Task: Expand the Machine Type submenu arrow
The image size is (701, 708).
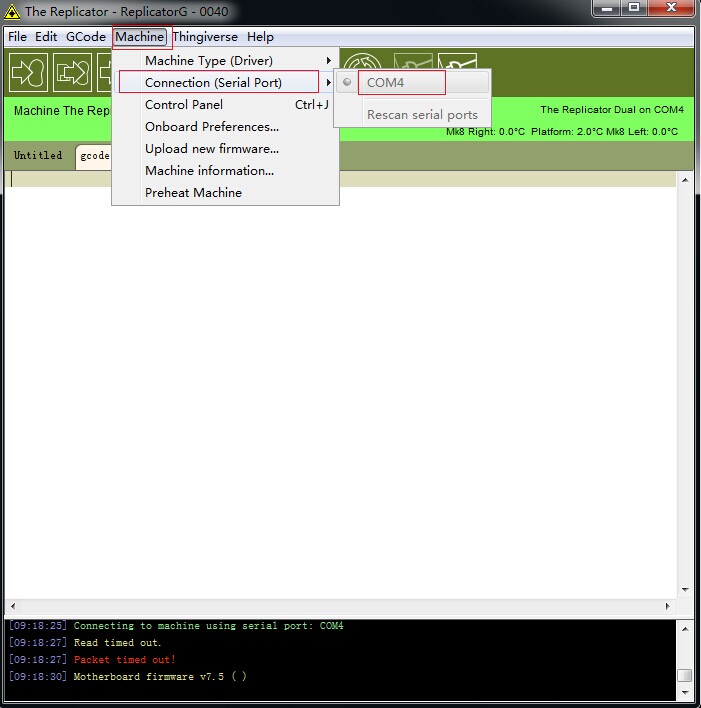Action: (x=329, y=61)
